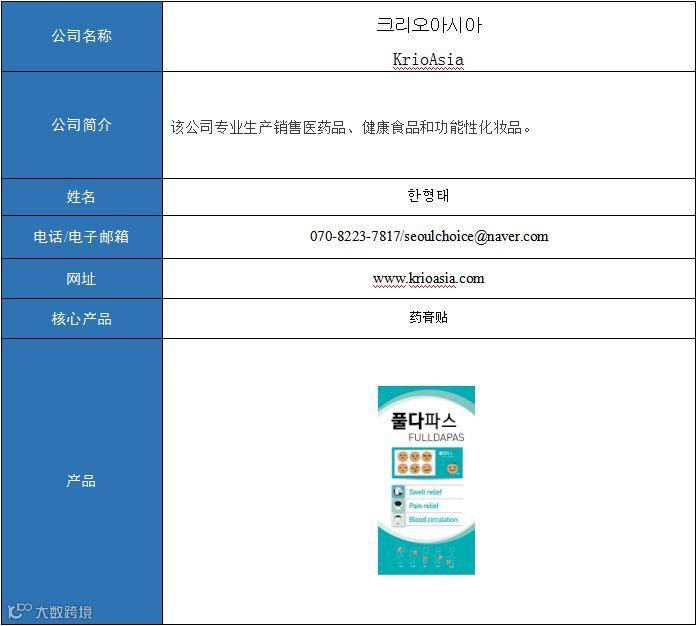Select the contact name 한형태
The height and width of the screenshot is (626, 697).
pyautogui.click(x=428, y=195)
